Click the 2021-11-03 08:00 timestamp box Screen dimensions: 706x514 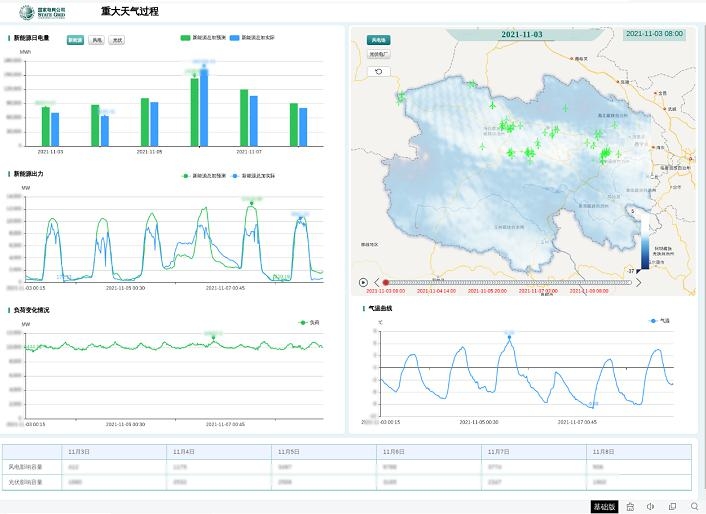point(654,34)
